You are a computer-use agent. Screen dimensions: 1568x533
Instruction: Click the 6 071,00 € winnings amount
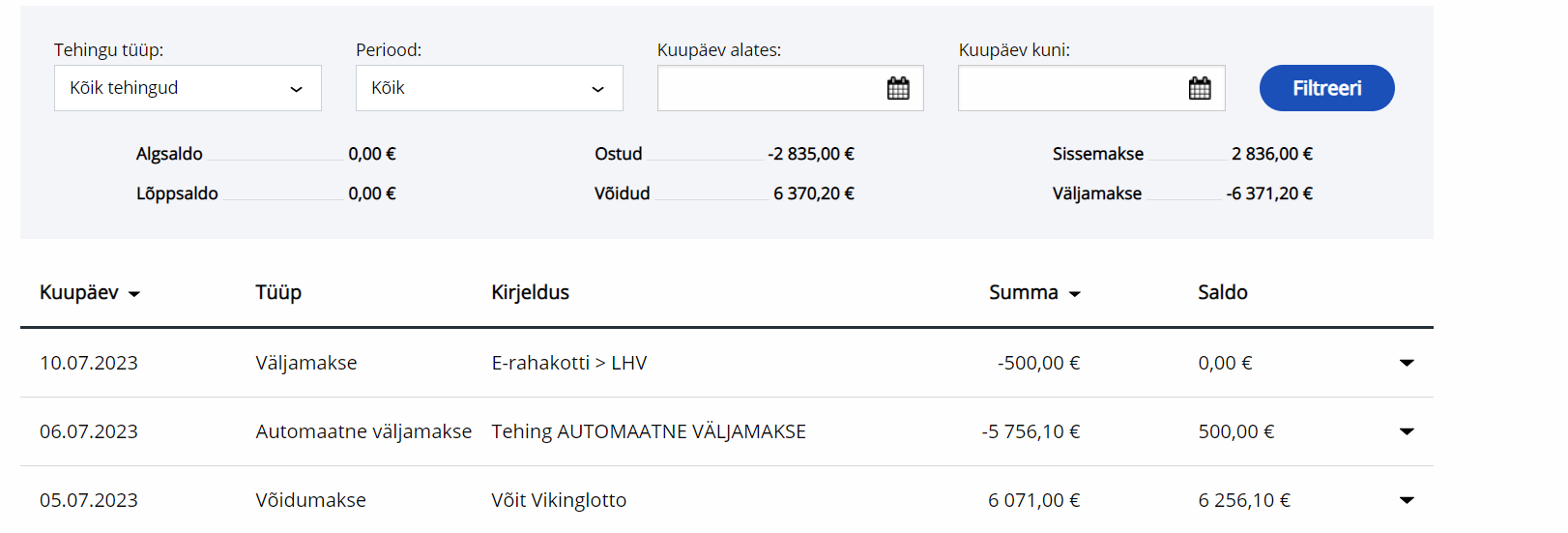[1033, 501]
